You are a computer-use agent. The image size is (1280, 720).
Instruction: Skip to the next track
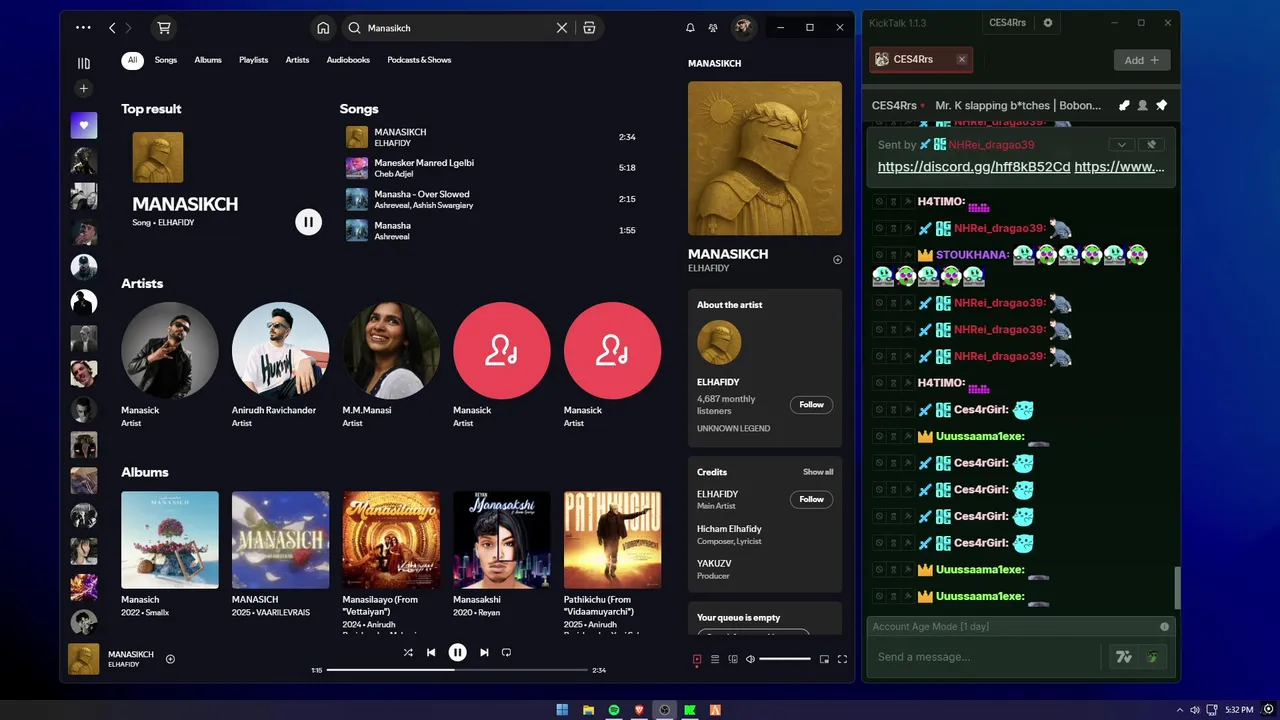(484, 653)
